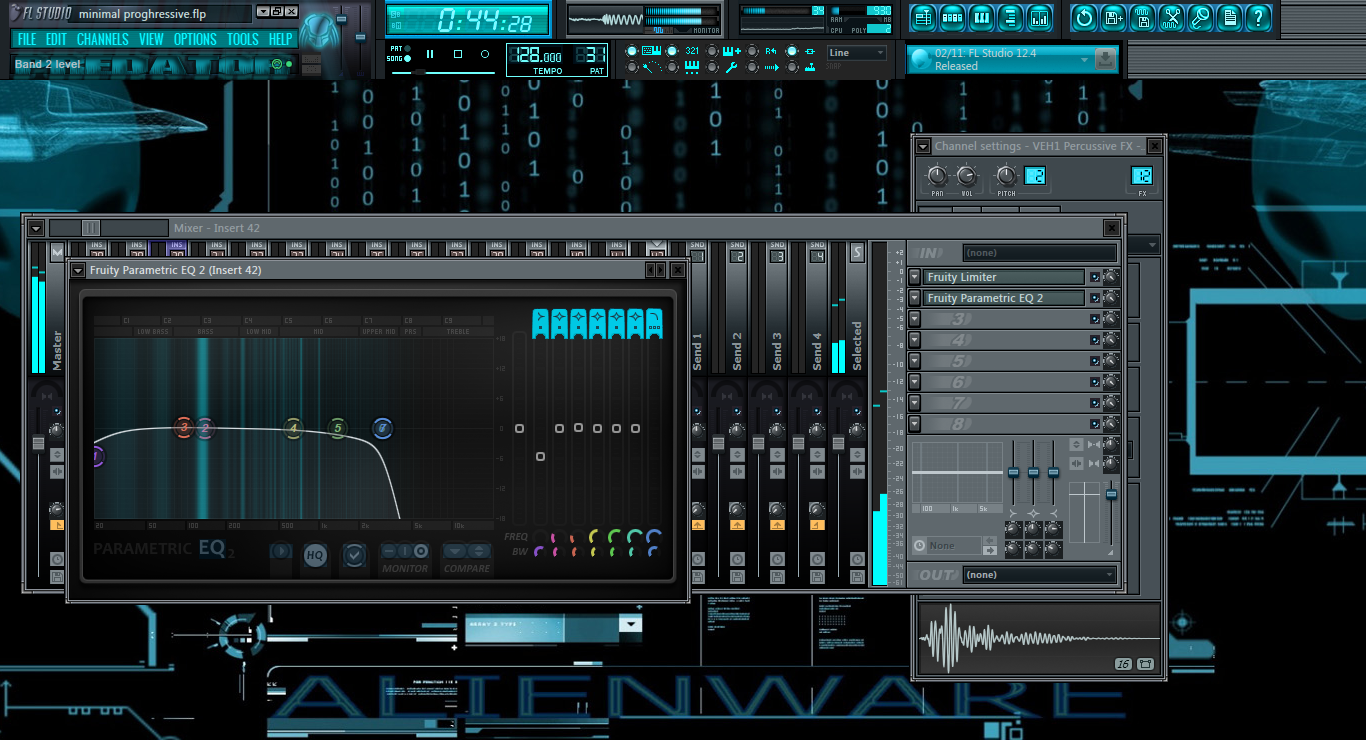
Task: Open the Step Sequencer window icon
Action: pyautogui.click(x=952, y=17)
